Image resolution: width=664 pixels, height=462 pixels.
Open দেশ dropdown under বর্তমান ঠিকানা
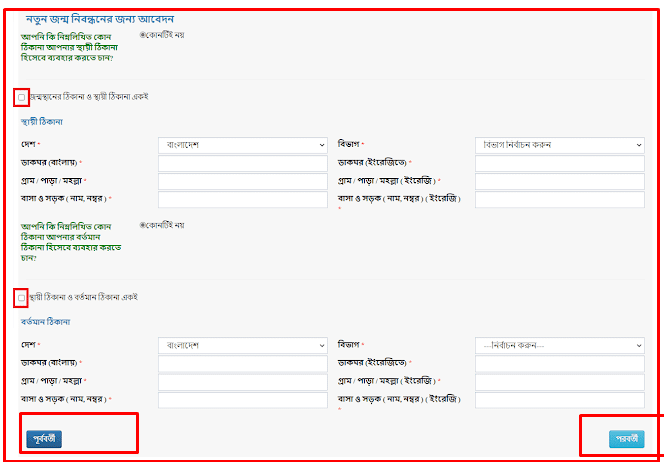point(242,345)
